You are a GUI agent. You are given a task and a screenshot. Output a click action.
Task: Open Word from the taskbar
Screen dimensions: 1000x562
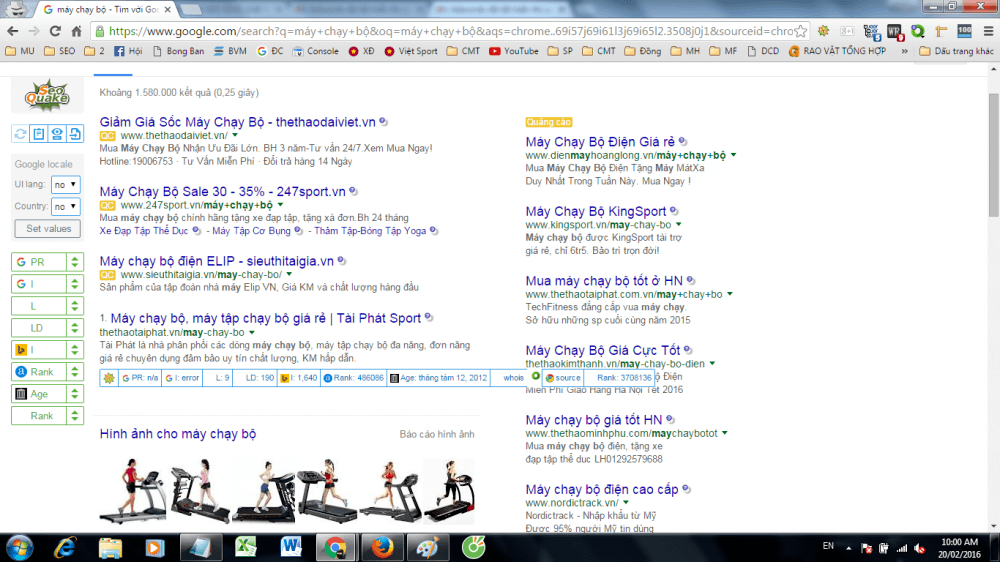291,547
